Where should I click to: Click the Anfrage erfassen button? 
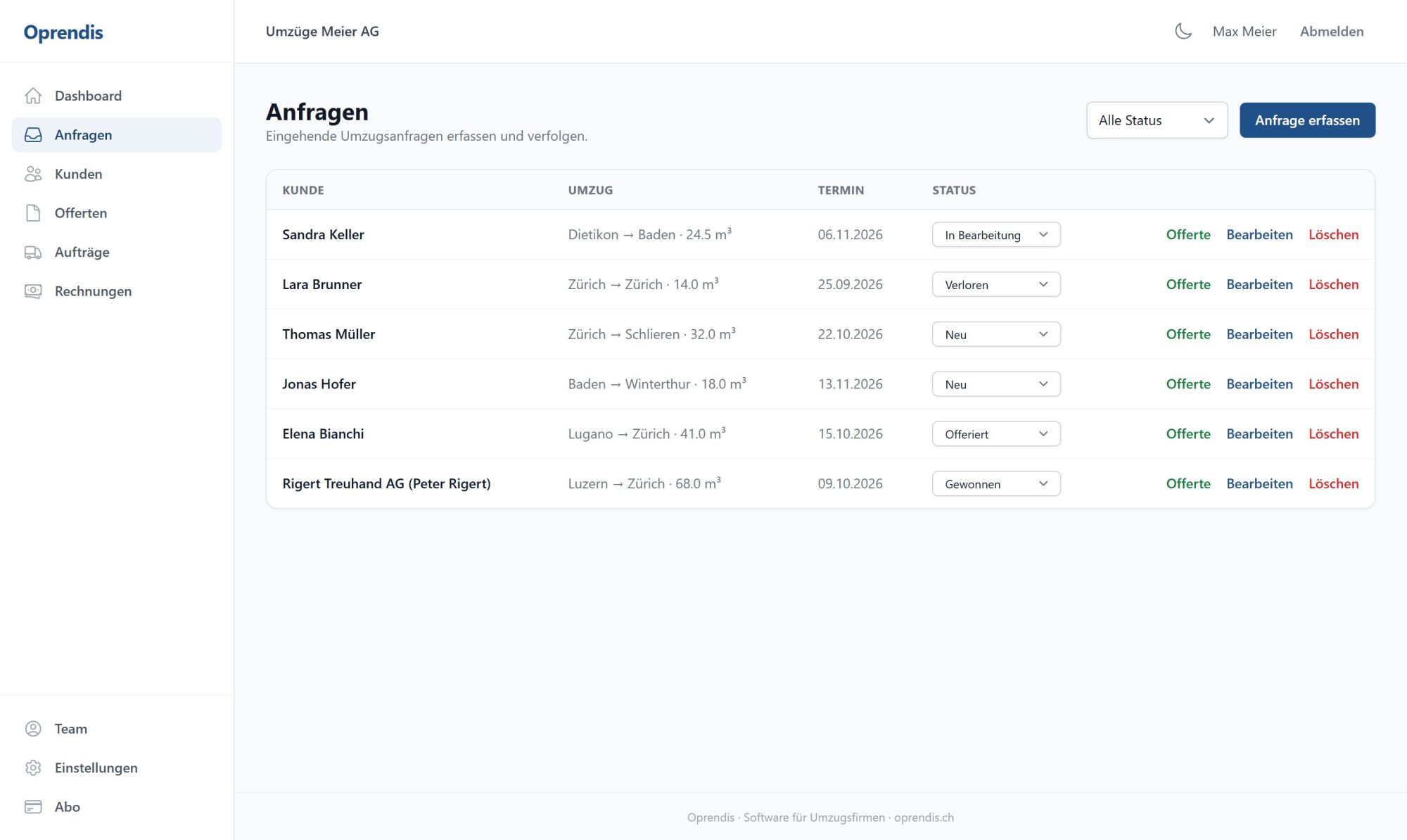coord(1307,120)
